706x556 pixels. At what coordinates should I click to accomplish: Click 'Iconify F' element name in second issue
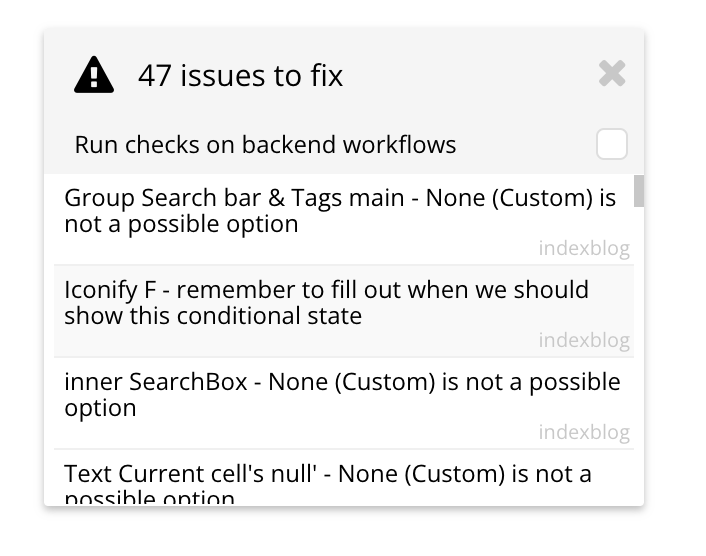[x=110, y=290]
